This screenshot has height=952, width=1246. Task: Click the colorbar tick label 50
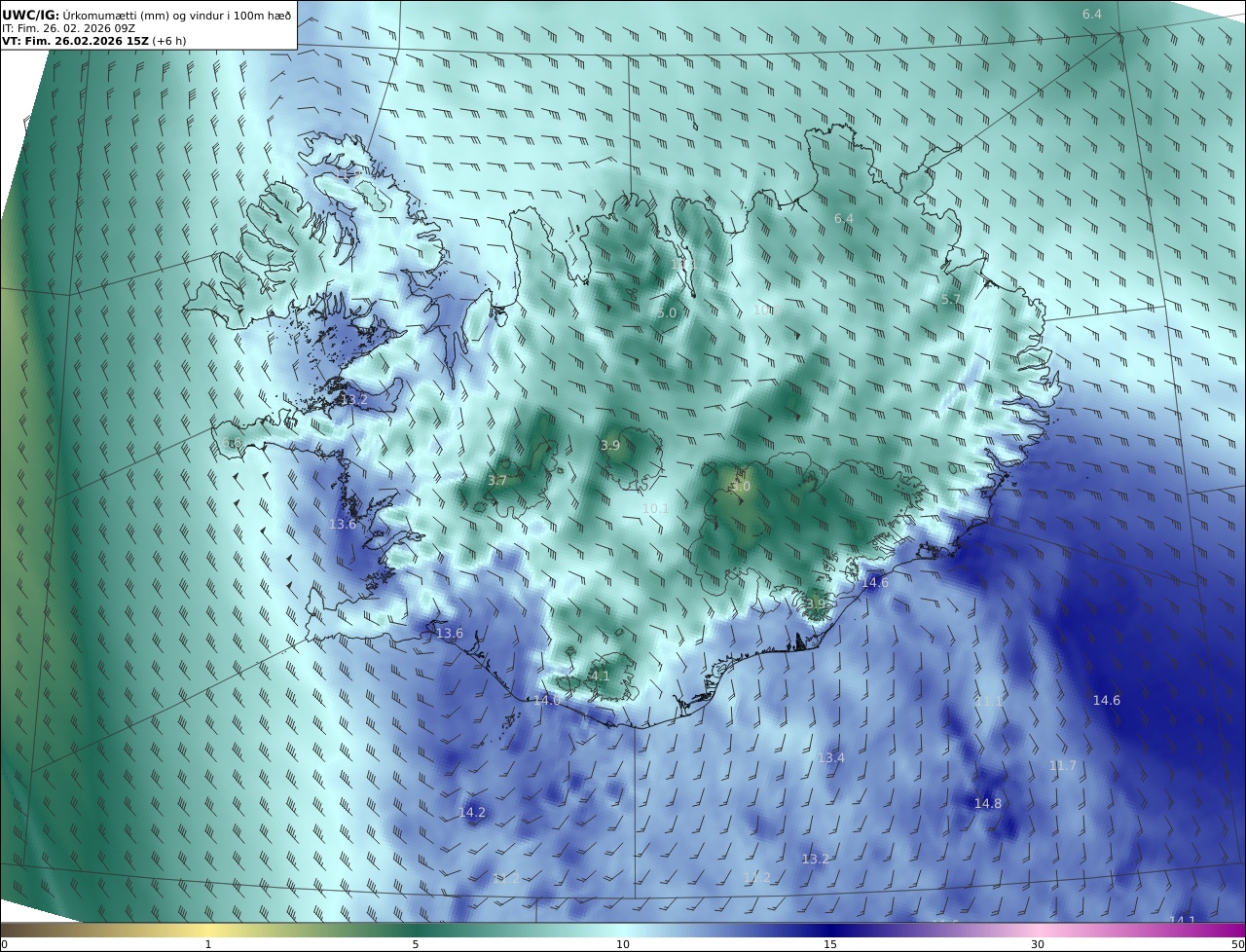click(x=1237, y=944)
